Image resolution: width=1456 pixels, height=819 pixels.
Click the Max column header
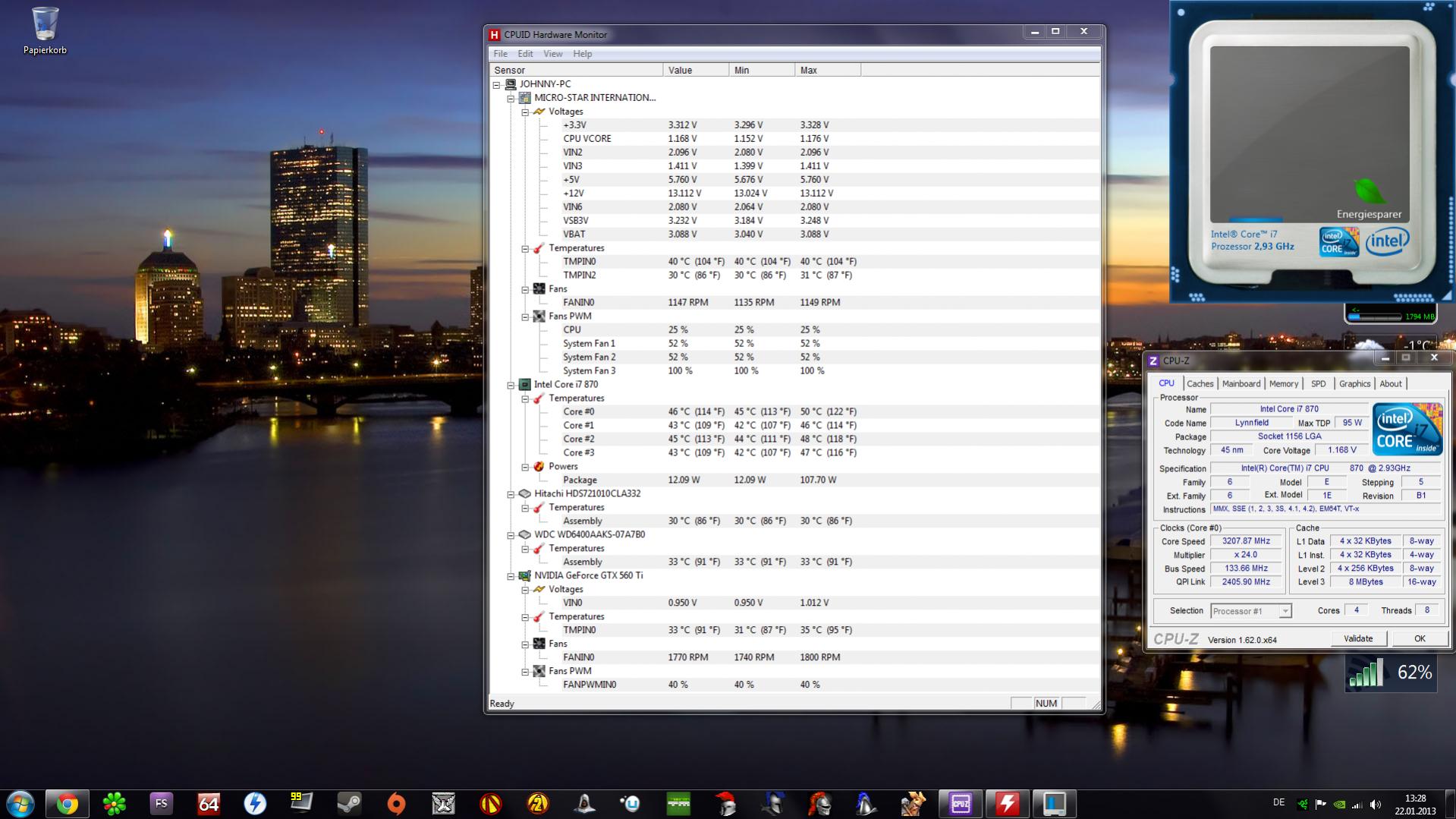coord(828,70)
